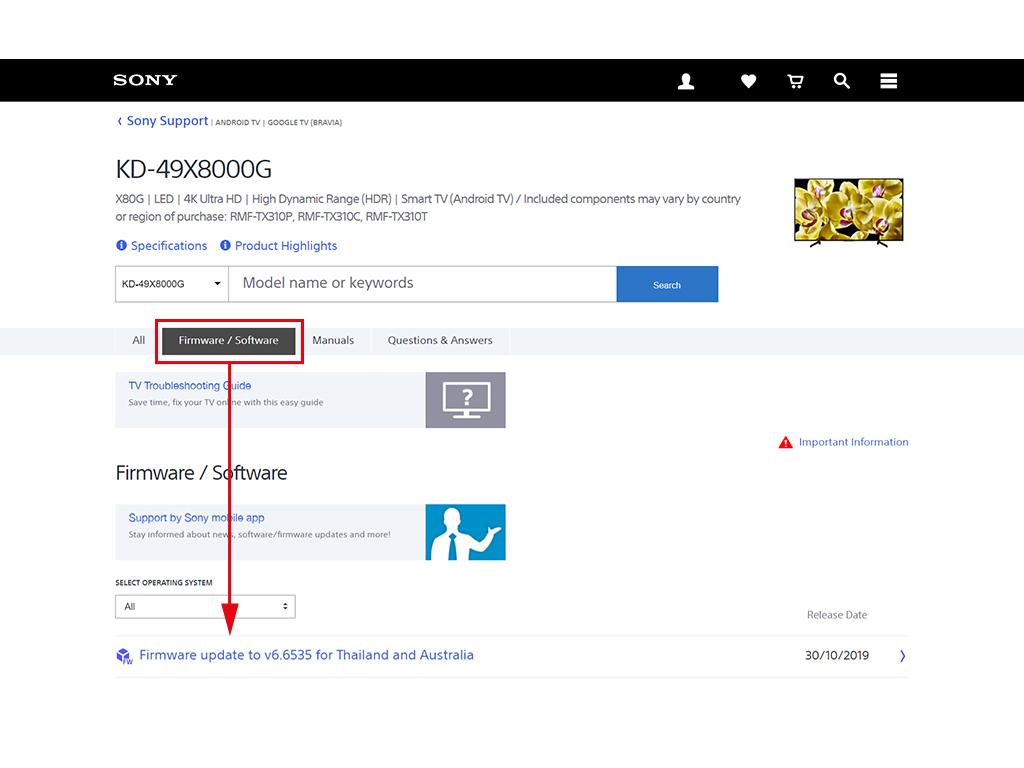1024x768 pixels.
Task: Click the magnifier search icon in header
Action: (x=842, y=81)
